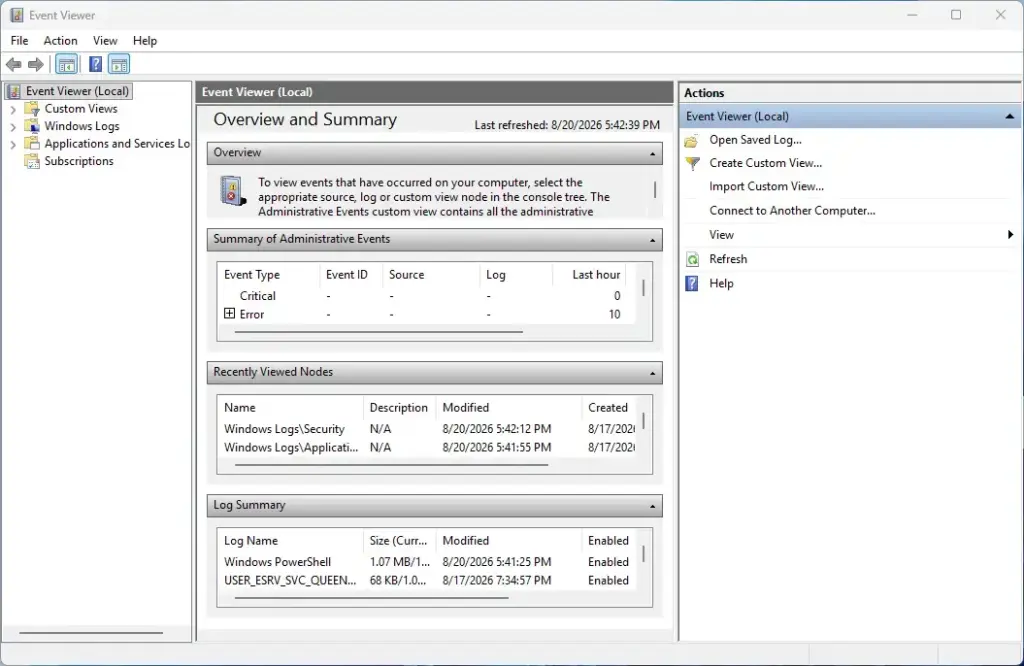Click the Log Name column header
The height and width of the screenshot is (666, 1024).
tap(291, 541)
